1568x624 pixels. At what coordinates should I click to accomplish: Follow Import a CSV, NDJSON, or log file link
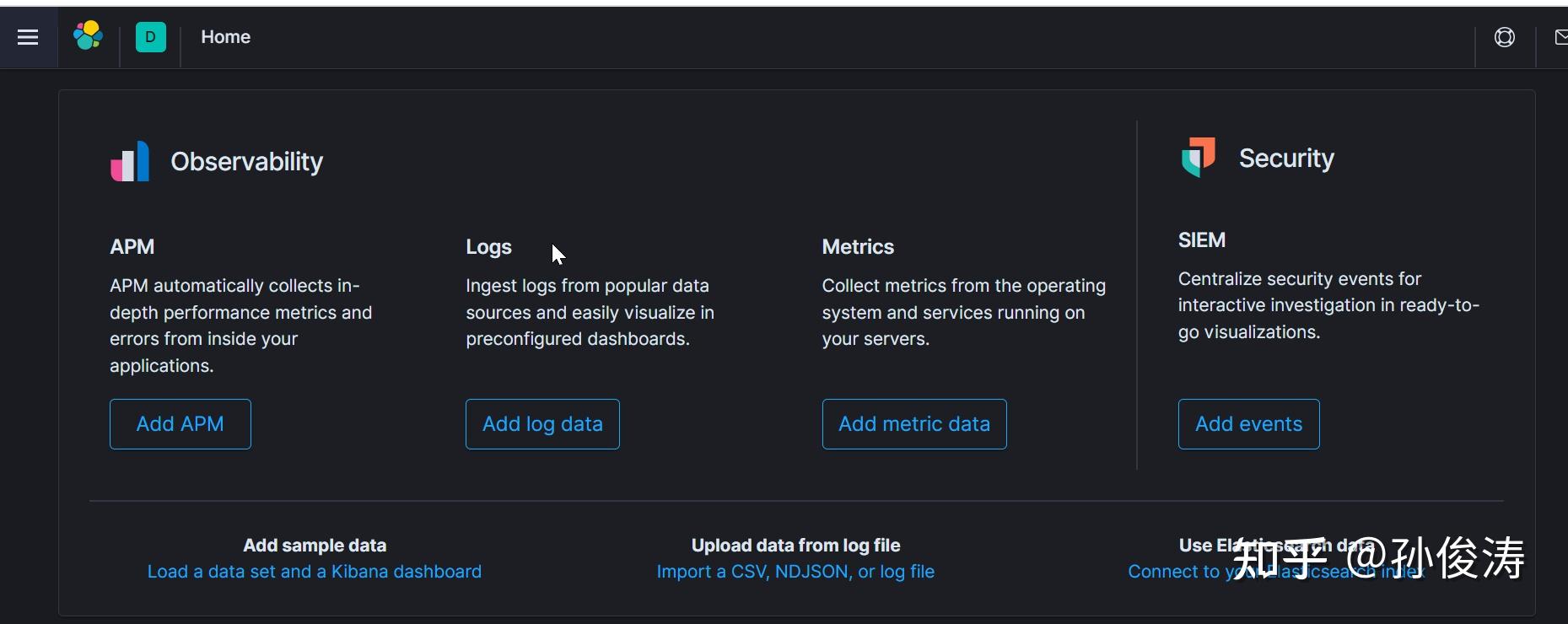point(795,572)
